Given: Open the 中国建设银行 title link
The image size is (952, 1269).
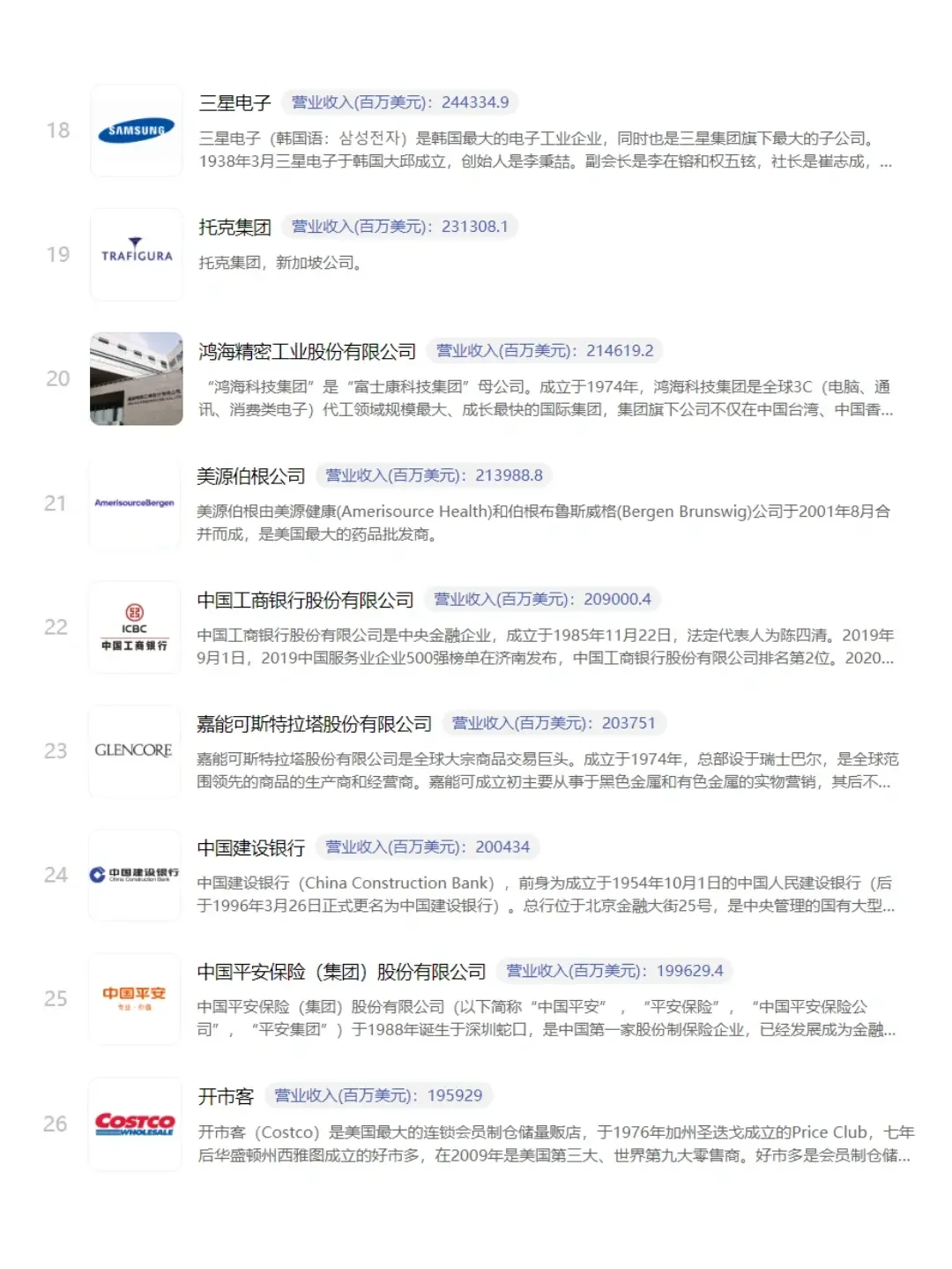Looking at the screenshot, I should click(x=251, y=848).
